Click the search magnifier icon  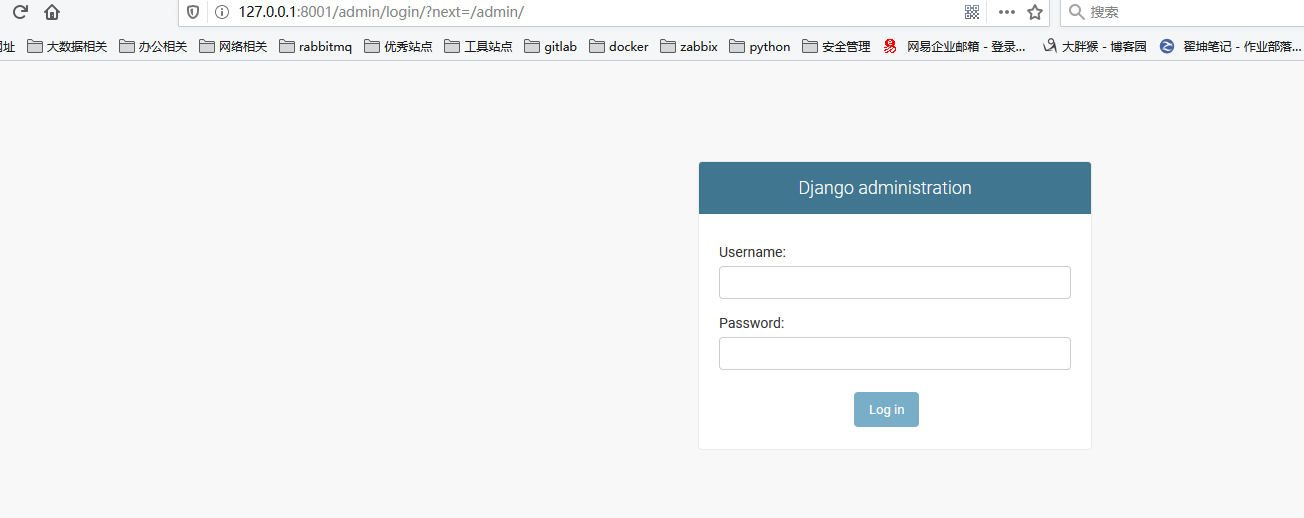(1077, 12)
